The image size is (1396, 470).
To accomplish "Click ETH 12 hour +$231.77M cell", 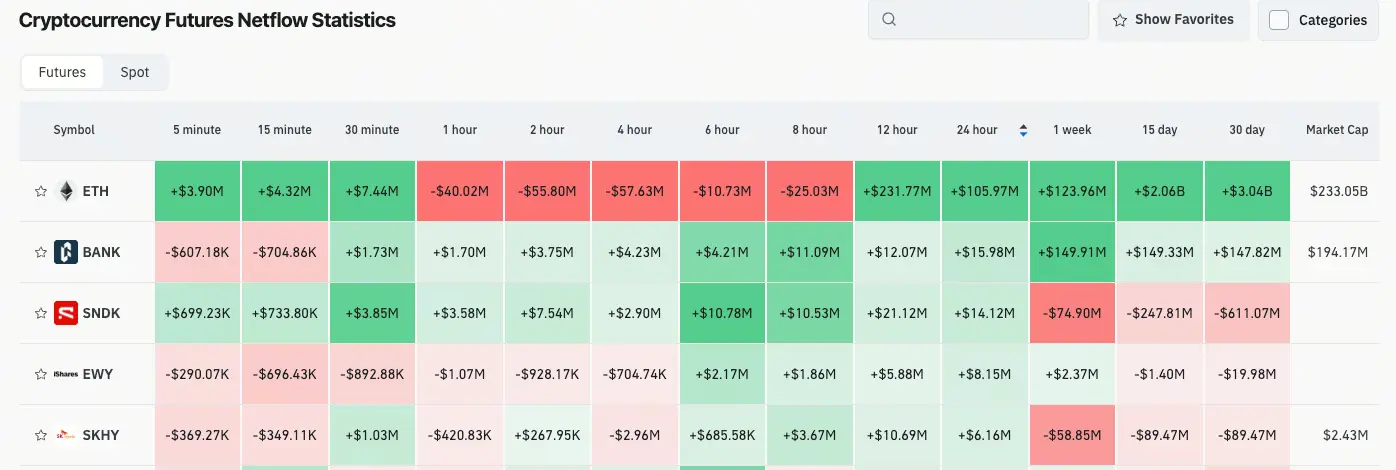I will [x=897, y=191].
